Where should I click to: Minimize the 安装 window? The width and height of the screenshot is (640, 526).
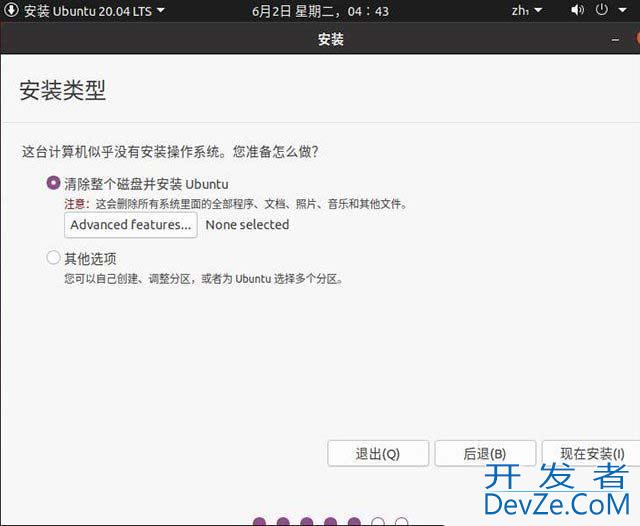tap(616, 40)
